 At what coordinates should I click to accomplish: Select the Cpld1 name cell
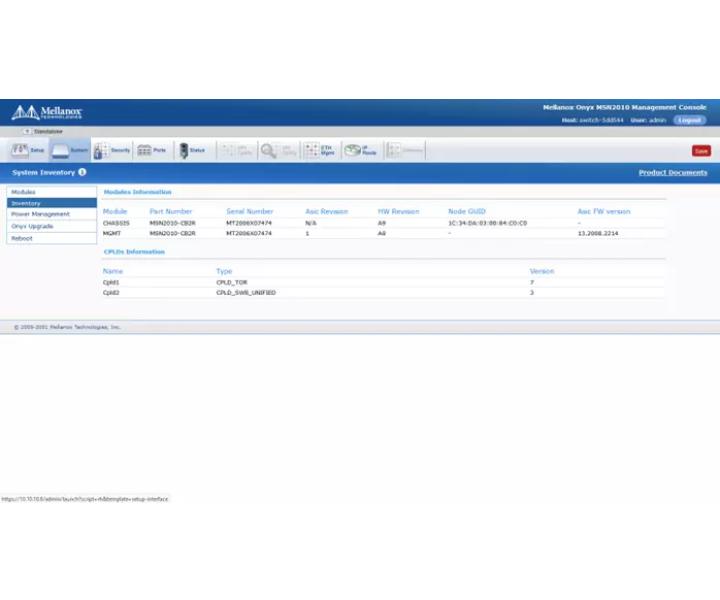111,282
